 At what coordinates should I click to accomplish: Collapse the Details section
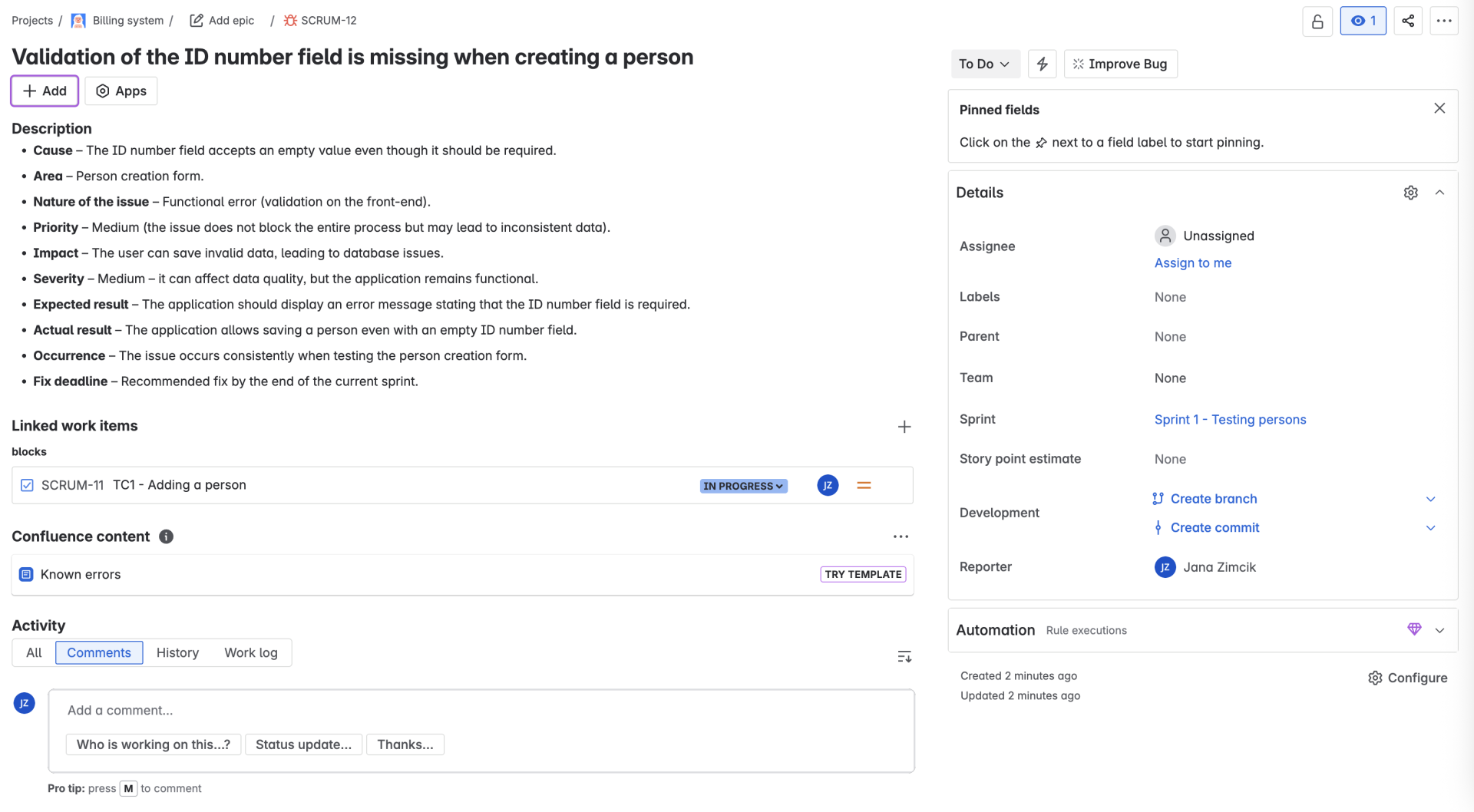pos(1439,193)
